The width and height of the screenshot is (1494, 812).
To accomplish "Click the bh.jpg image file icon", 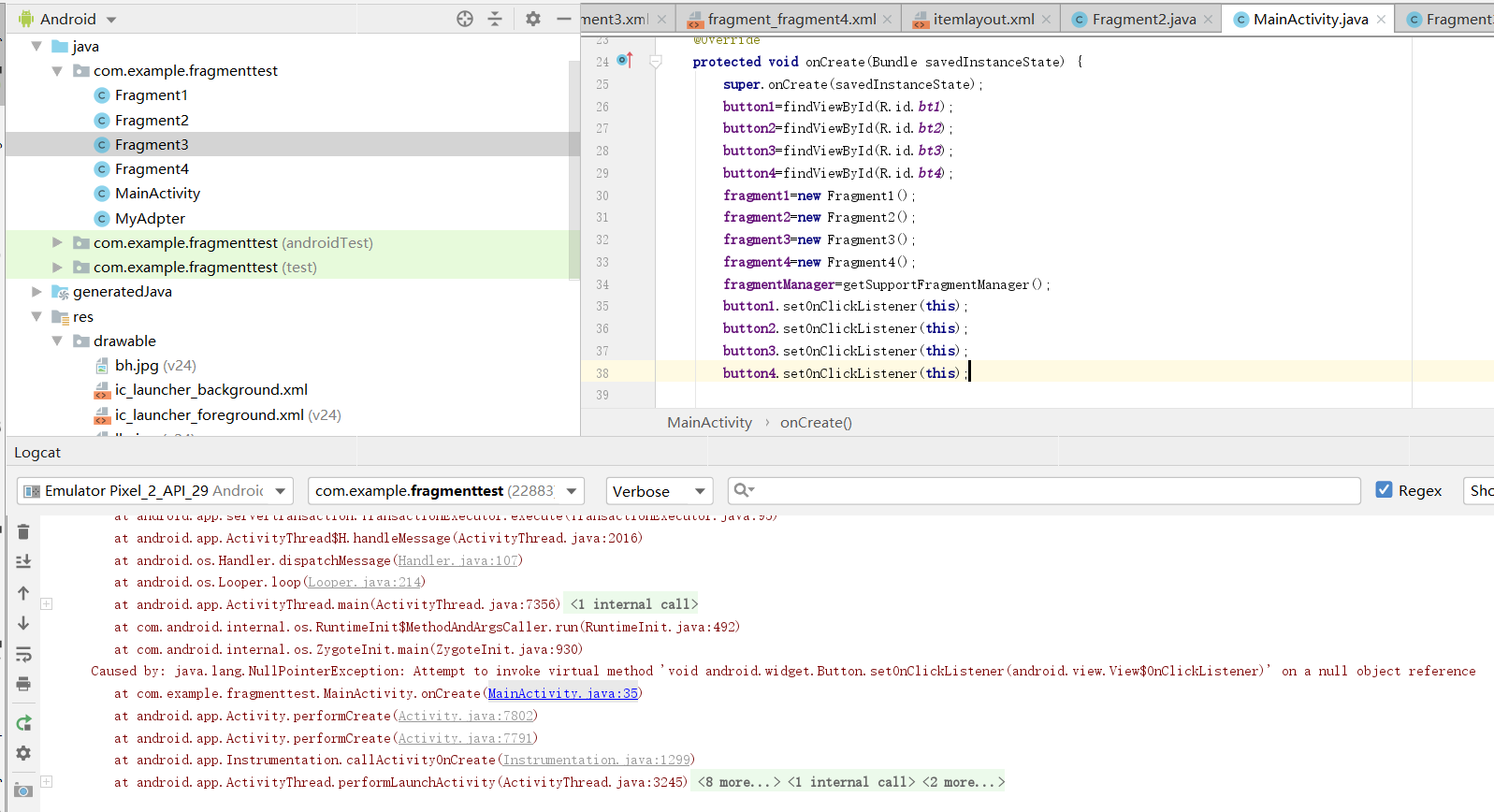I will pyautogui.click(x=102, y=366).
